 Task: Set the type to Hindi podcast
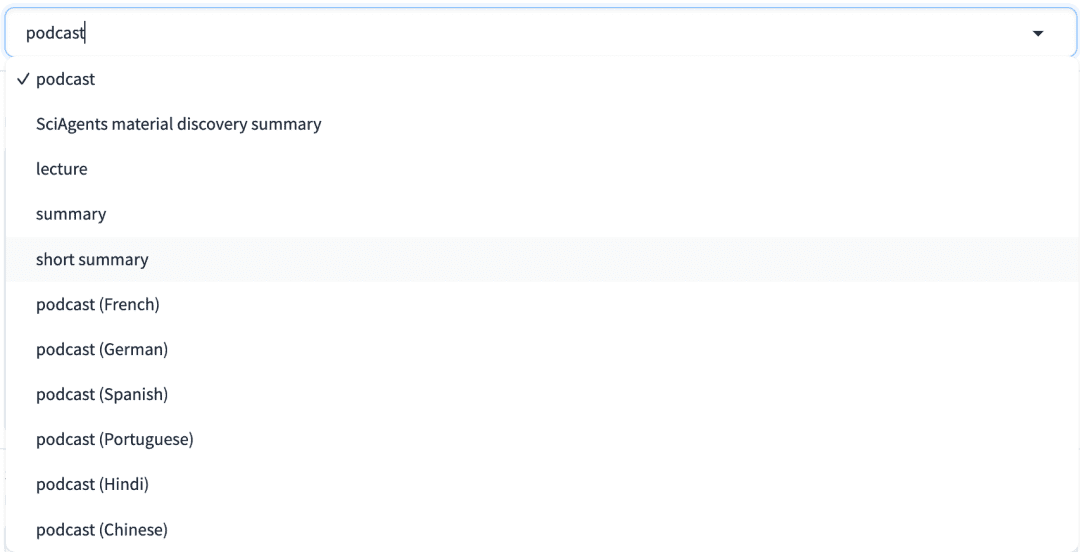(543, 484)
